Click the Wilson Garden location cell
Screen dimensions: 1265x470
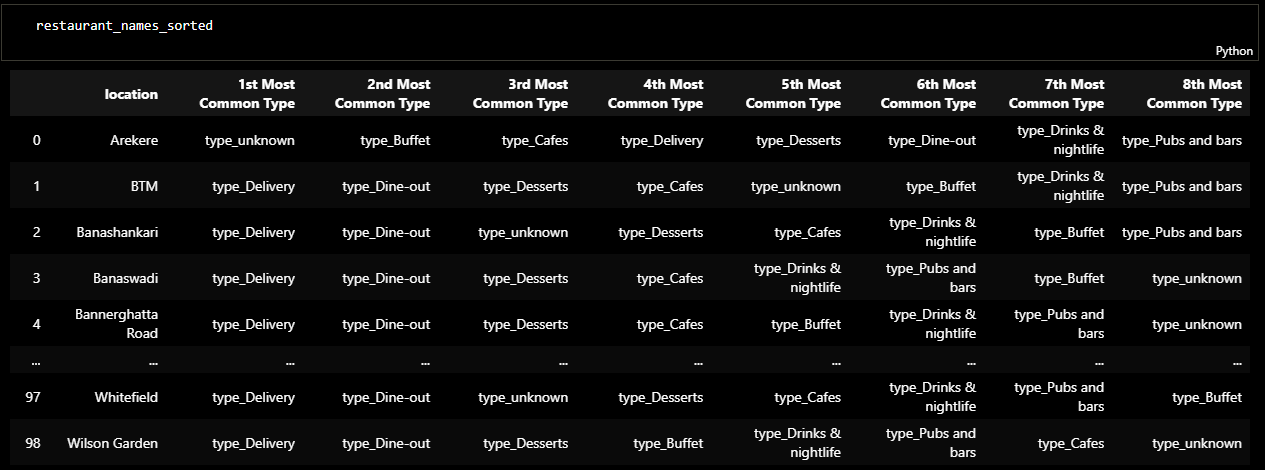point(112,443)
